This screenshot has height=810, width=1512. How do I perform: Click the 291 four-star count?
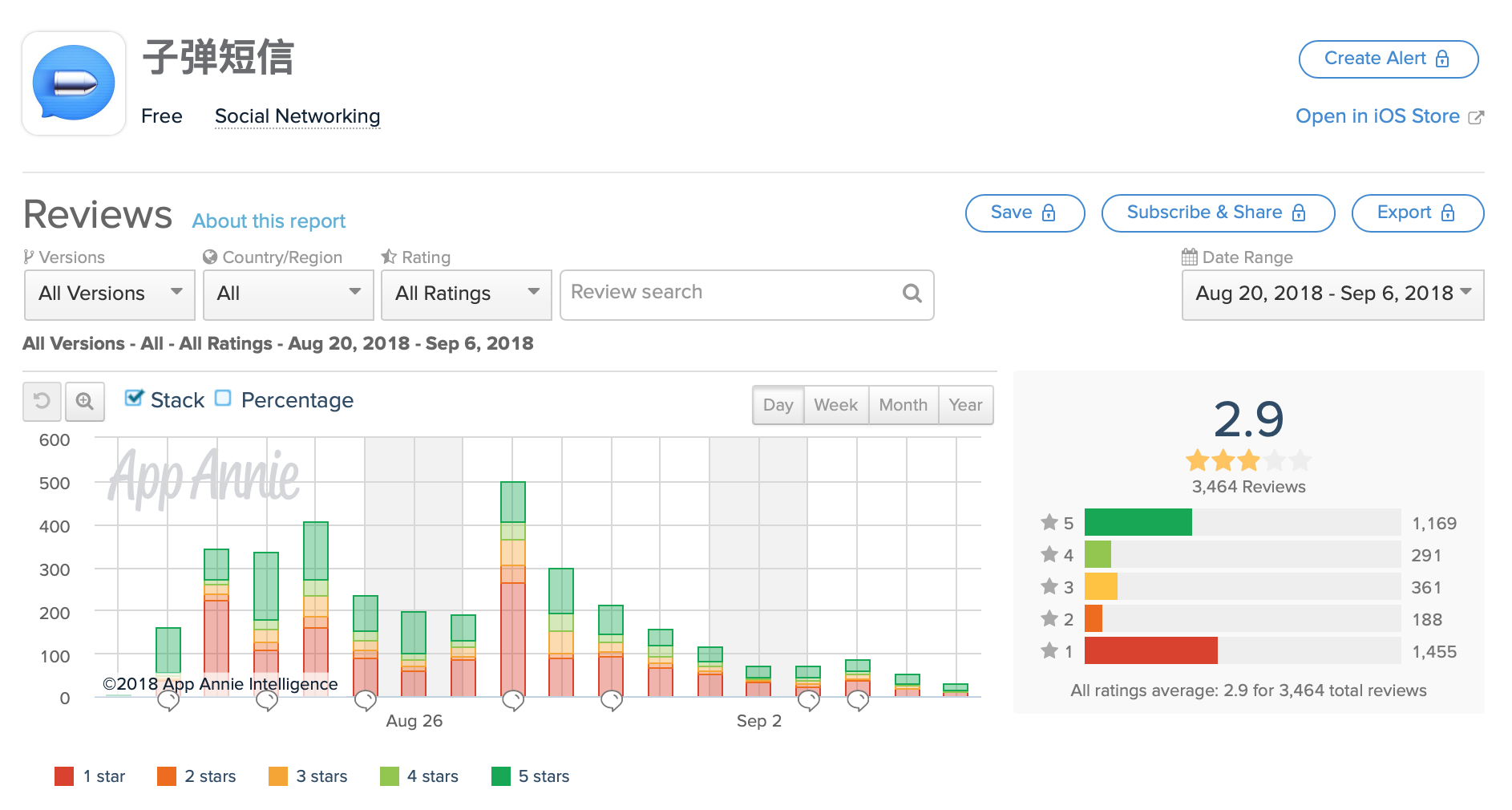(1426, 556)
